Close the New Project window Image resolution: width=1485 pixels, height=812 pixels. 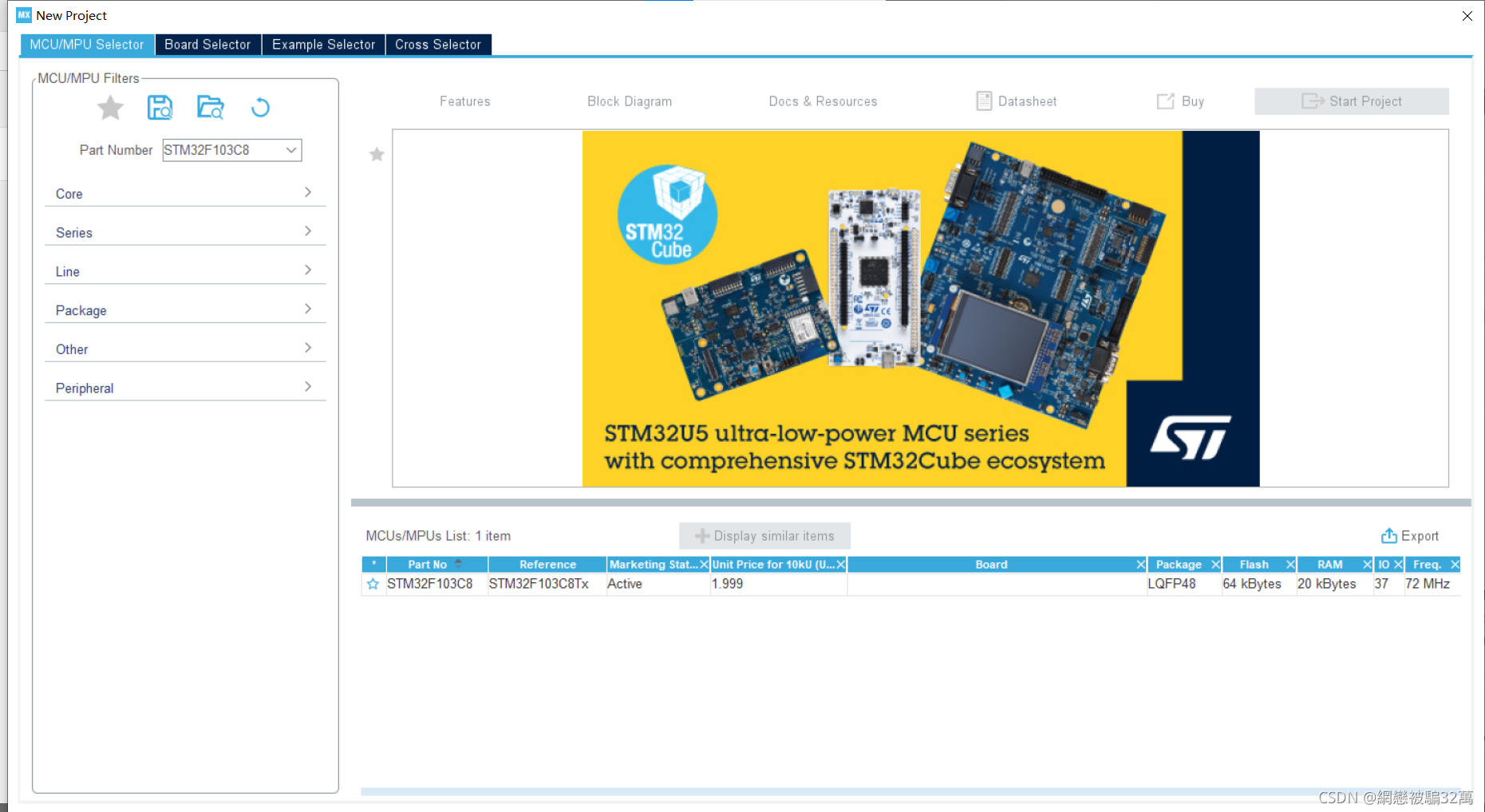tap(1467, 16)
